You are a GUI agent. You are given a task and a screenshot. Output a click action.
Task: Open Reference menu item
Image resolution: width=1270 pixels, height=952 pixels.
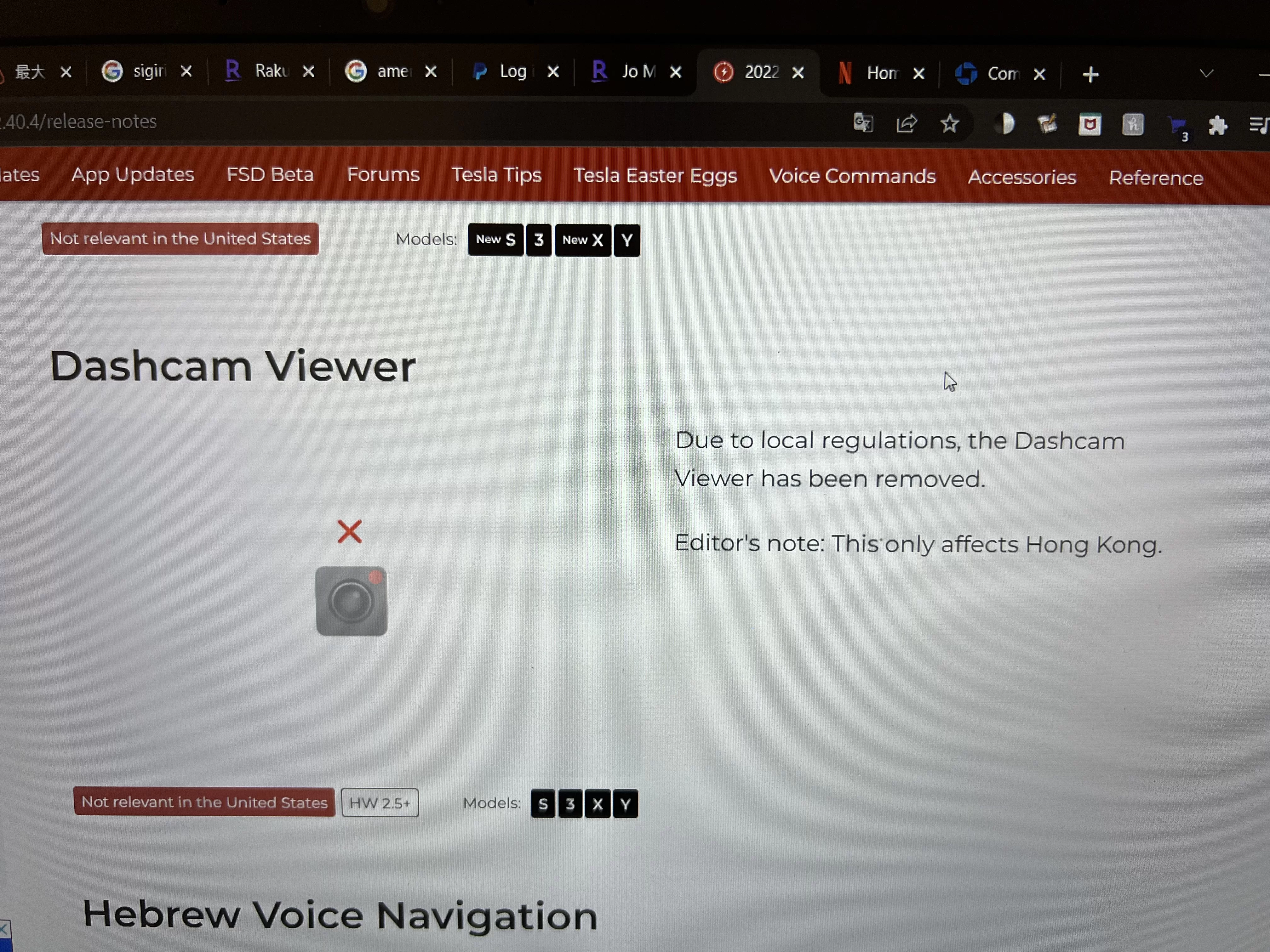click(1155, 178)
